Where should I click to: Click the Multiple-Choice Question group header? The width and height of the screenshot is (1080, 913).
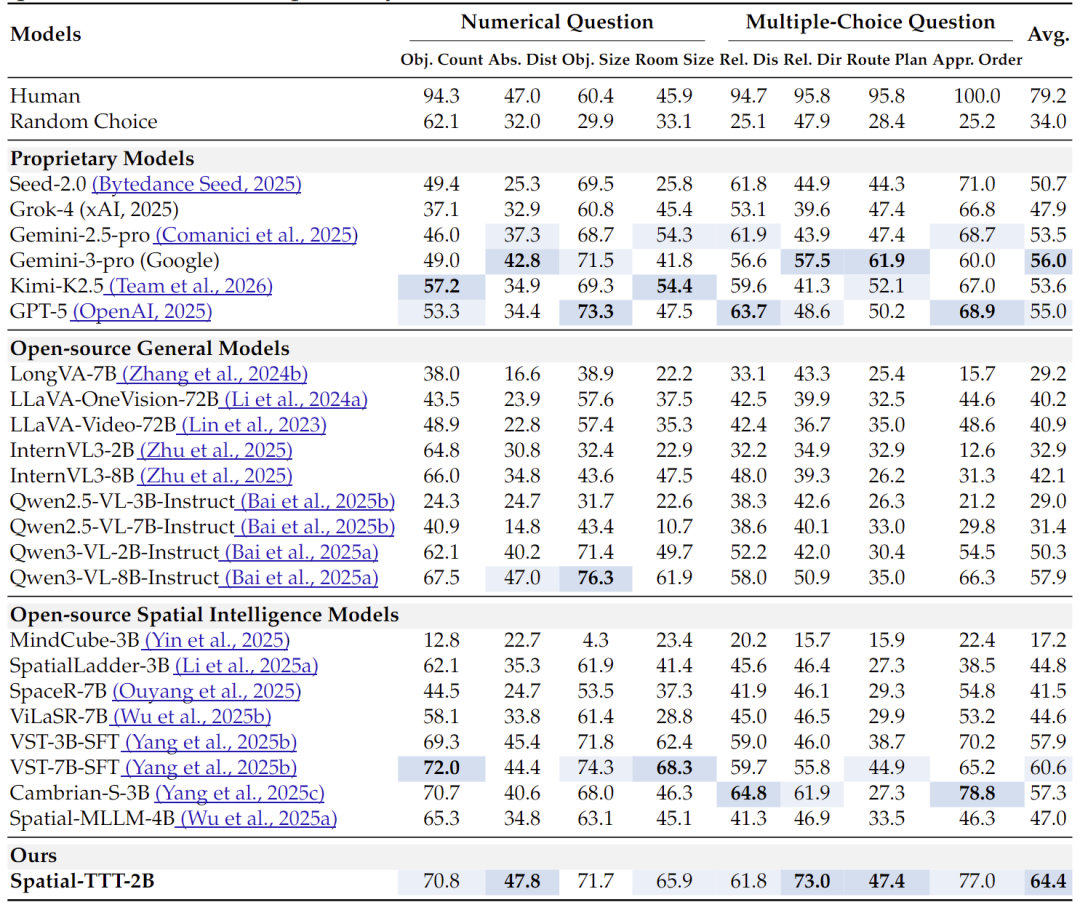click(x=871, y=23)
